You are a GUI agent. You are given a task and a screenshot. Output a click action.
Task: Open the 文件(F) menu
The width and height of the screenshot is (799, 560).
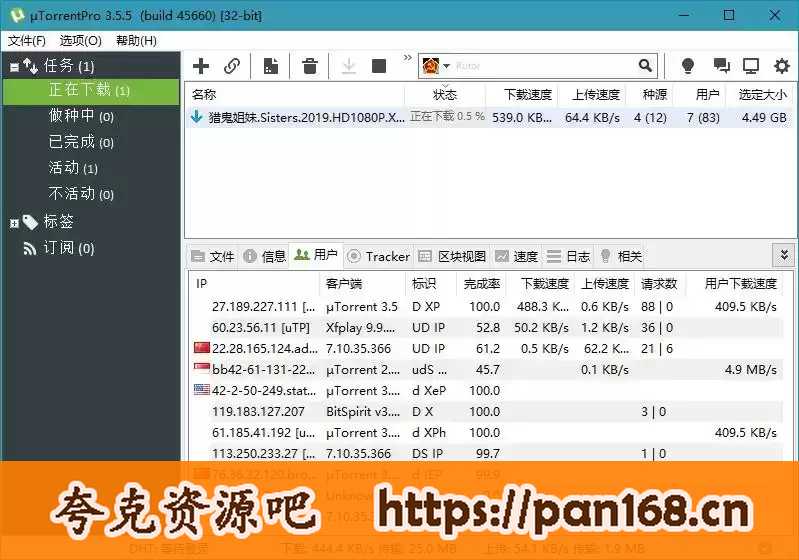tap(26, 40)
